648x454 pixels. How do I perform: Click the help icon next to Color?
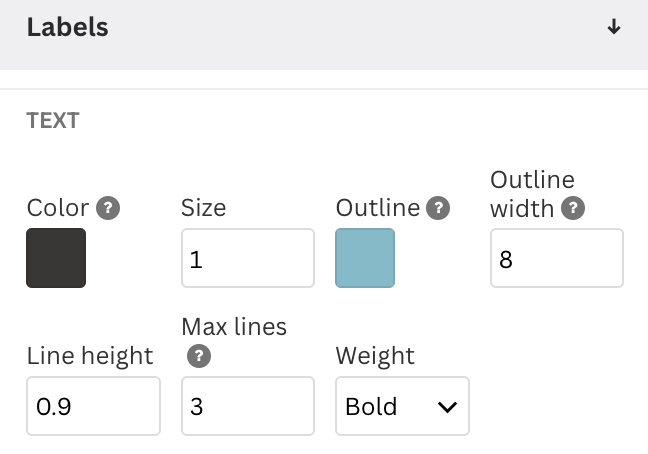[x=108, y=208]
